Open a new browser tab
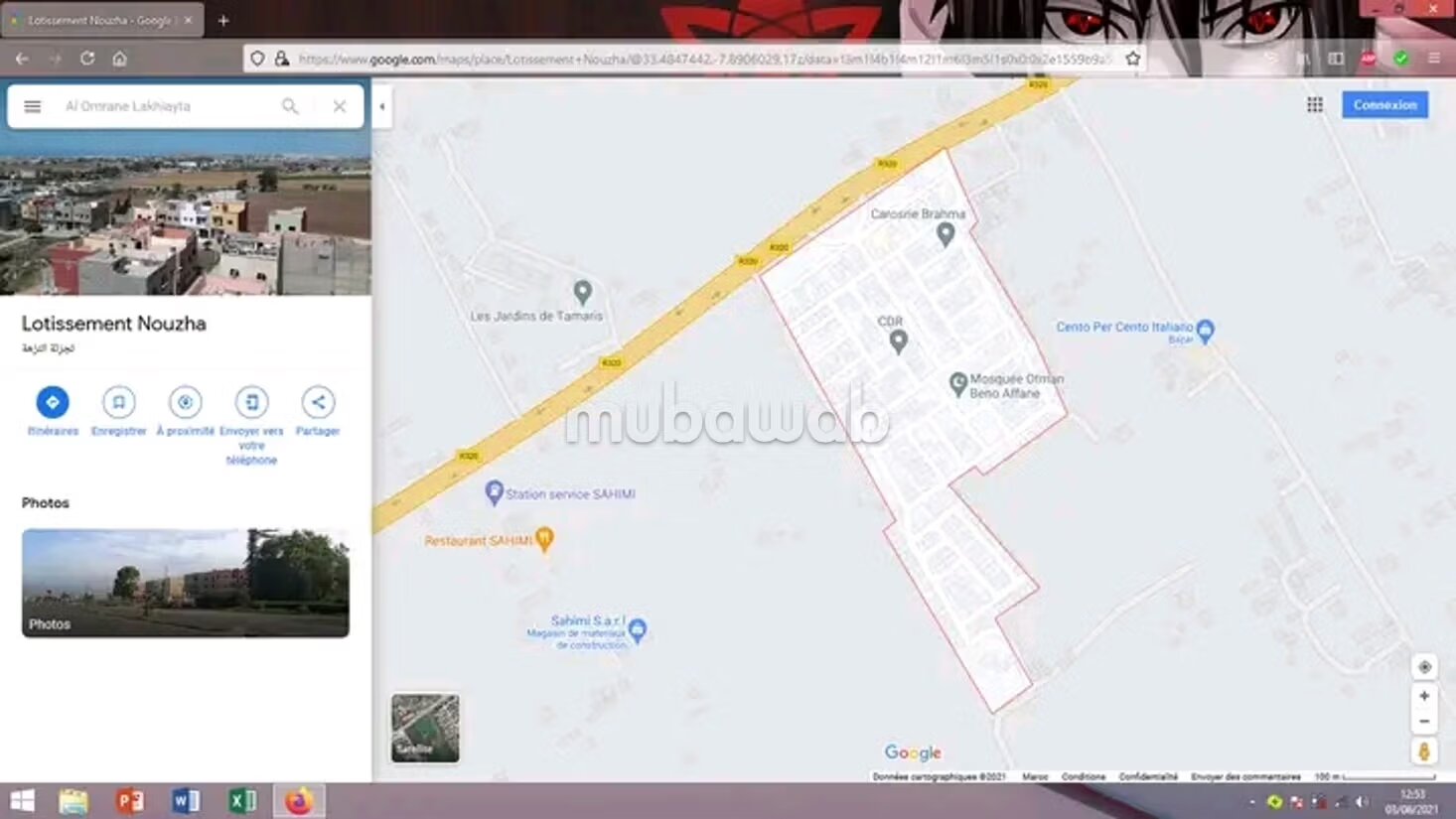 point(223,20)
